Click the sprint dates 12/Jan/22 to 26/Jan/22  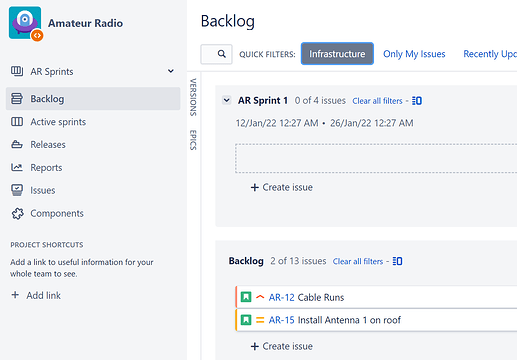pos(324,123)
